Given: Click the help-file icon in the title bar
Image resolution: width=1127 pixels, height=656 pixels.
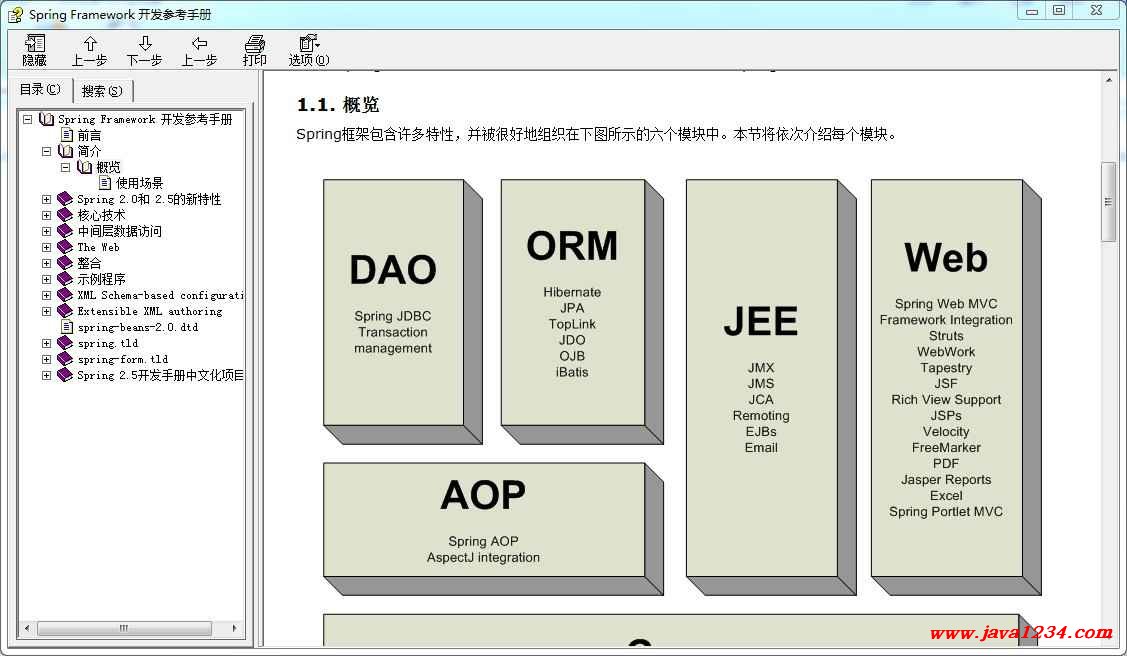Looking at the screenshot, I should point(14,13).
